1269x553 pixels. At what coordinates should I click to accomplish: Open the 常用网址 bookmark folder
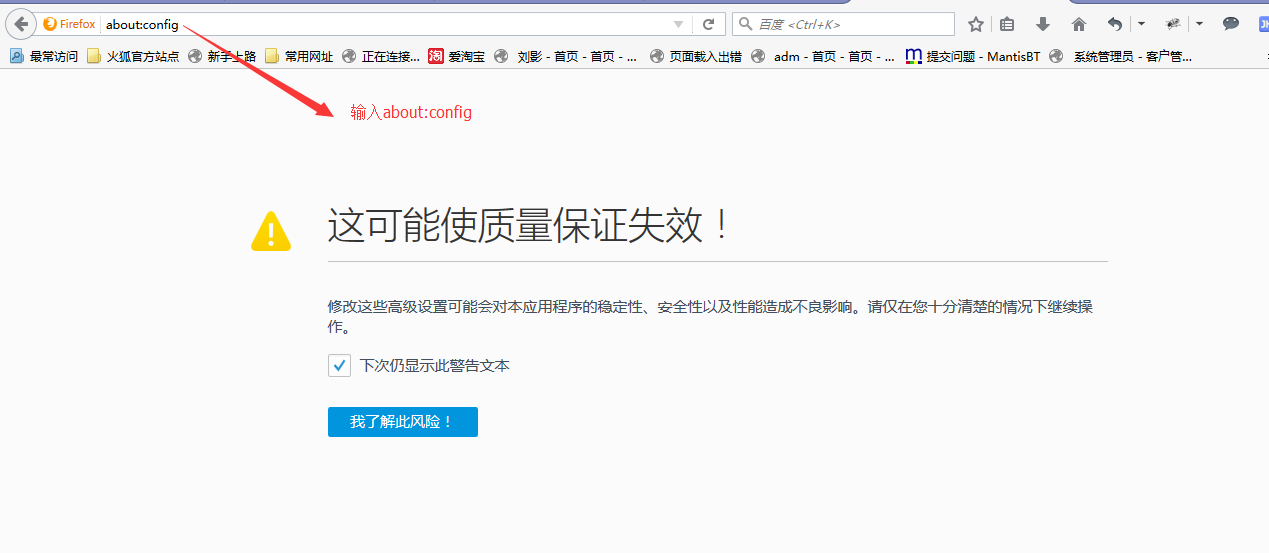[x=299, y=57]
